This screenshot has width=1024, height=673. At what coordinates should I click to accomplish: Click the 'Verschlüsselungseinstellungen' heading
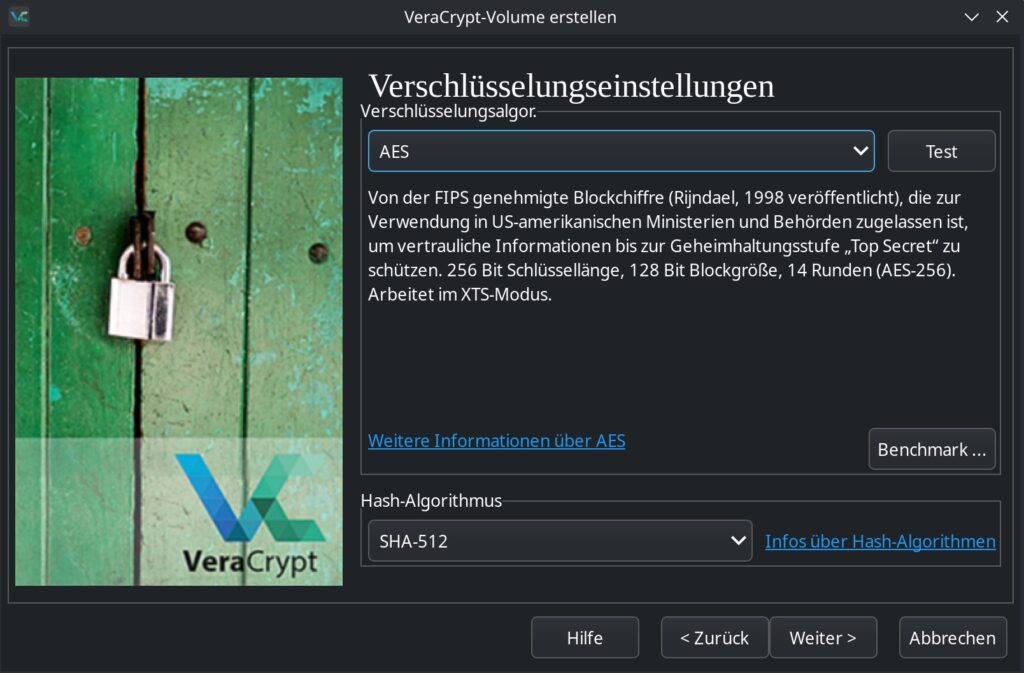571,86
